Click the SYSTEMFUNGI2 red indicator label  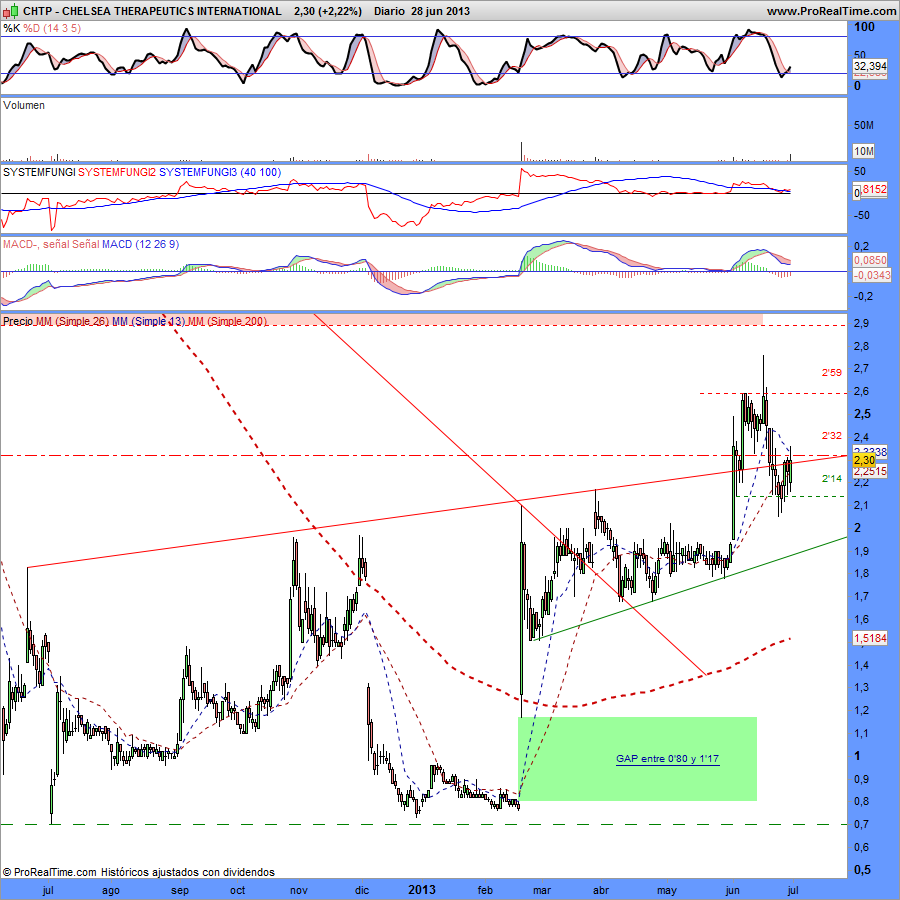coord(117,172)
